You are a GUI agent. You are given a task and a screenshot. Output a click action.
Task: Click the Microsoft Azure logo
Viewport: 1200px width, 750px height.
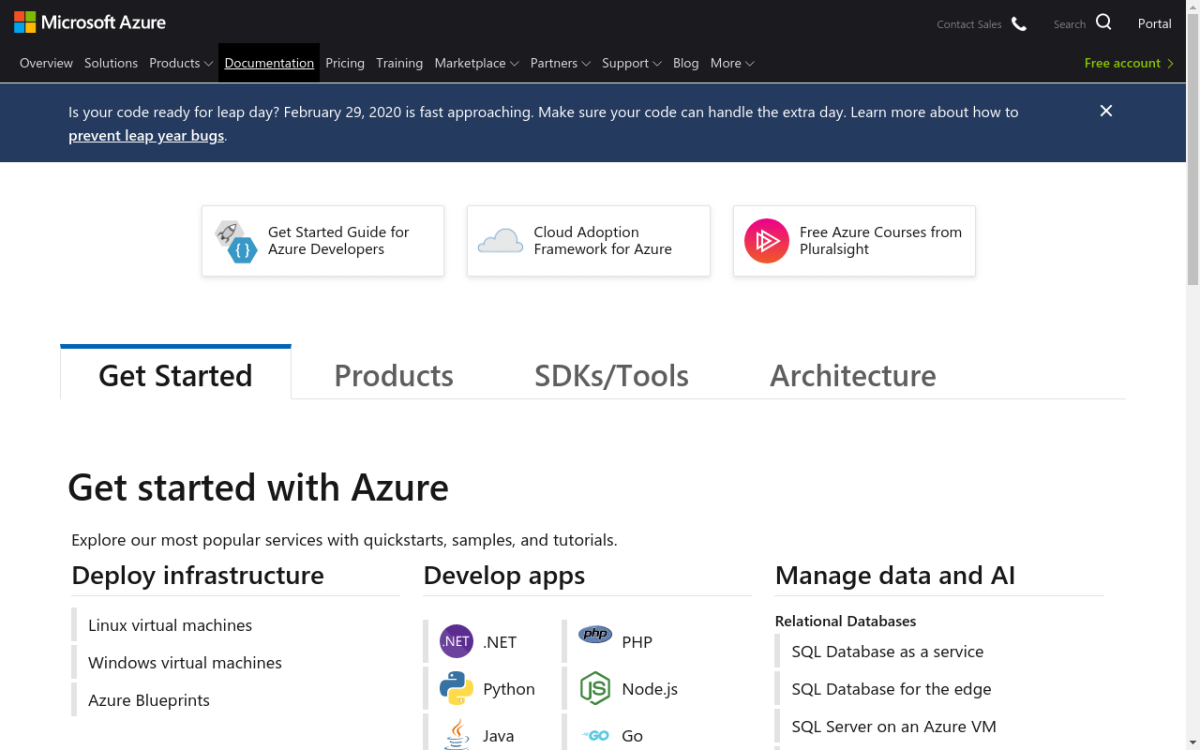[90, 22]
